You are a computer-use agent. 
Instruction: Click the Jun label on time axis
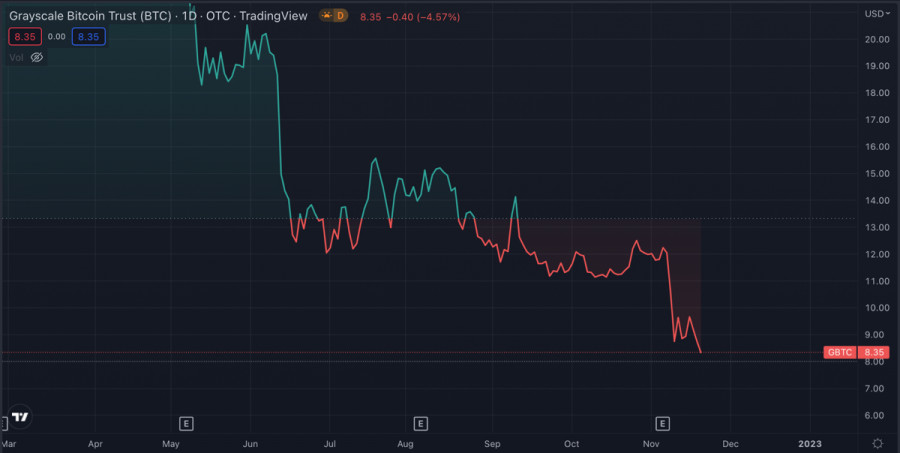pos(250,444)
